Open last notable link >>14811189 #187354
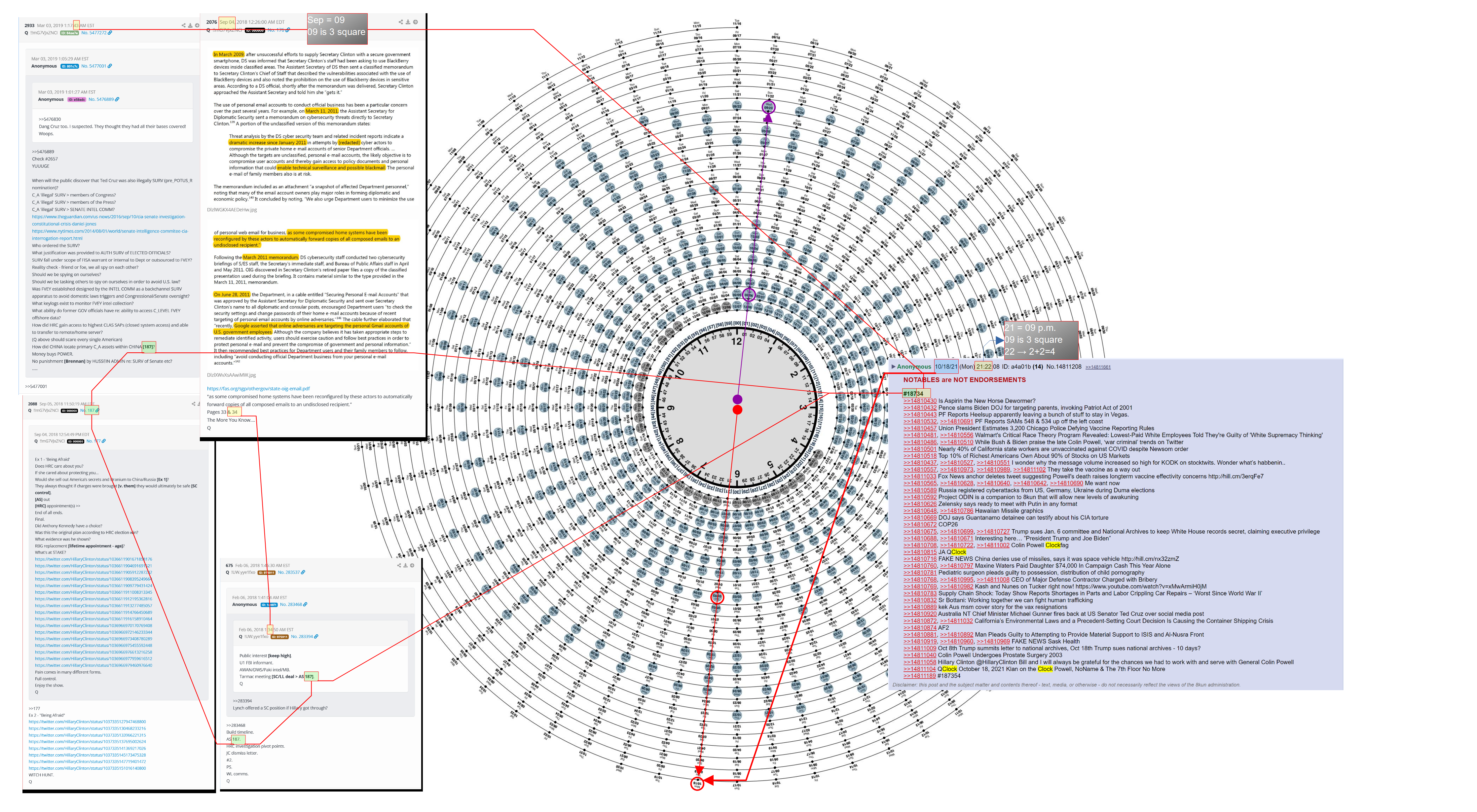 tap(920, 676)
